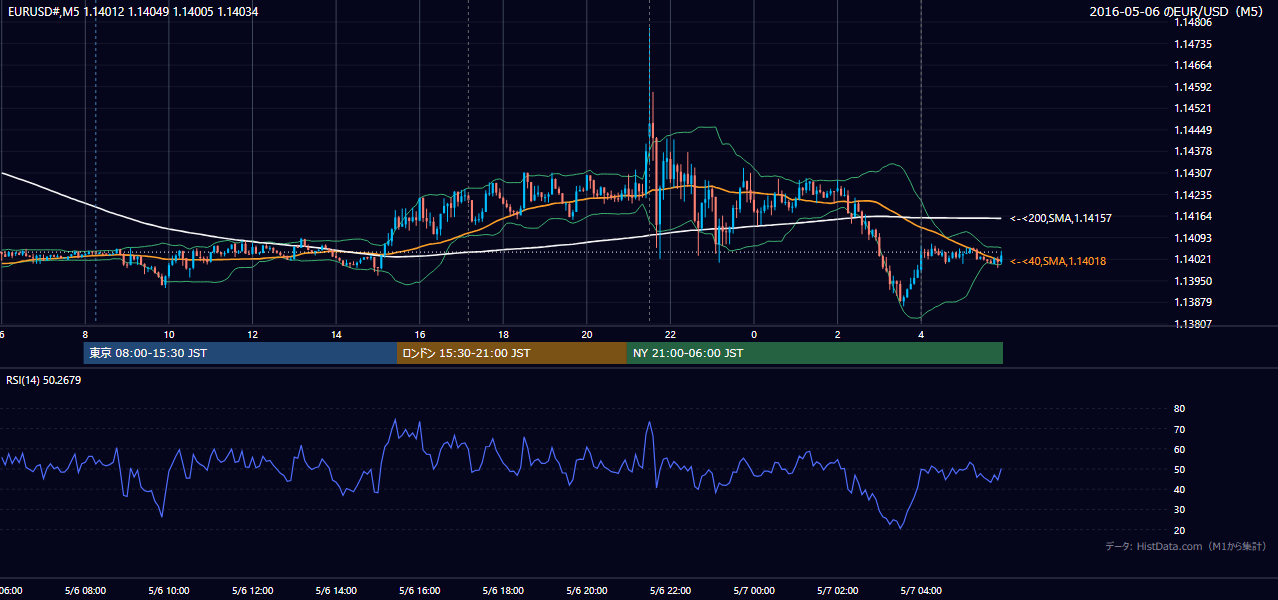The height and width of the screenshot is (600, 1278).
Task: Click RSI scale value 70
Action: click(x=1179, y=429)
